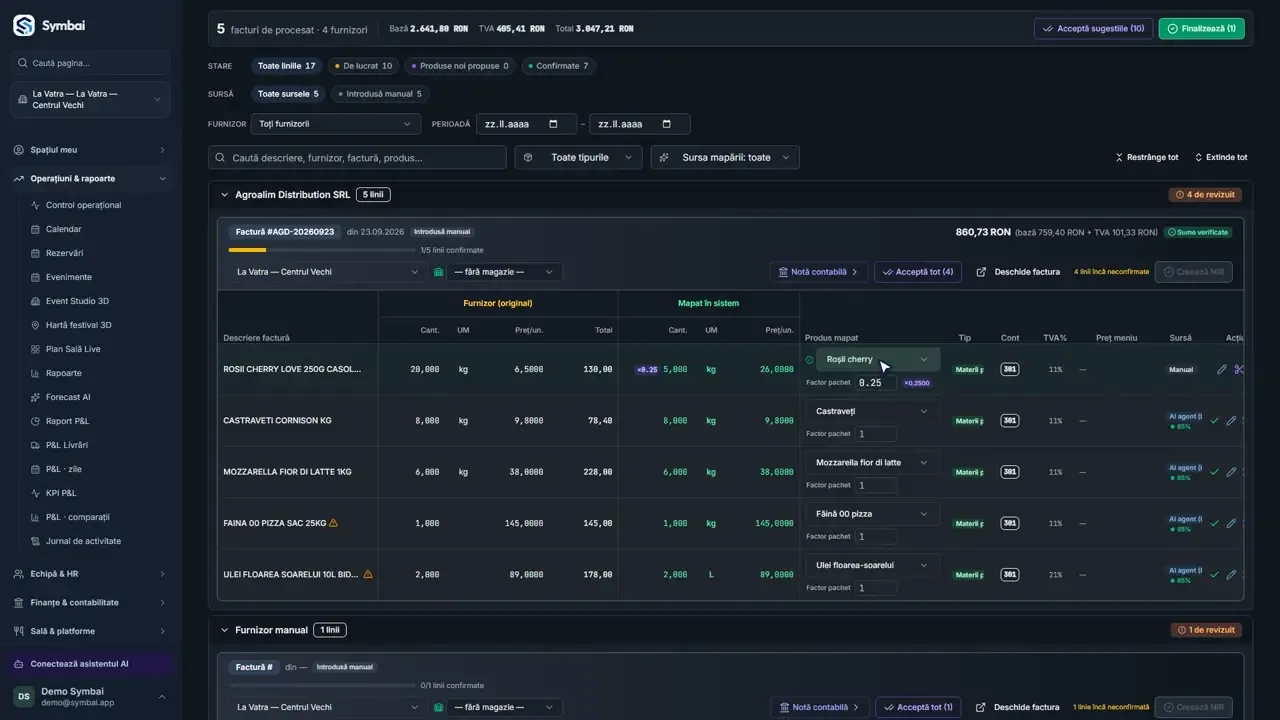This screenshot has width=1280, height=720.
Task: Click the warning icon next to FAINA 00 PIZZA
Action: pyautogui.click(x=333, y=523)
